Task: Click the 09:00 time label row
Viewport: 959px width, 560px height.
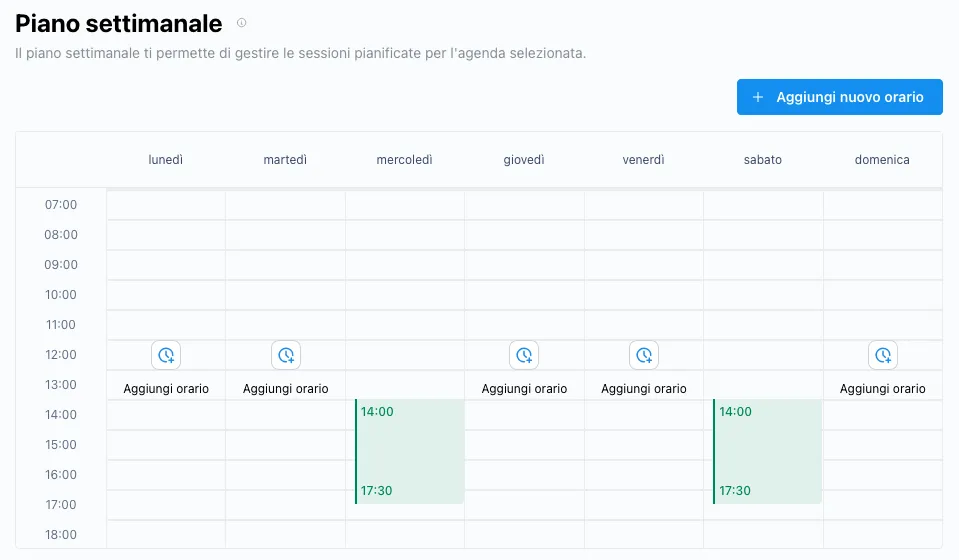Action: (61, 265)
